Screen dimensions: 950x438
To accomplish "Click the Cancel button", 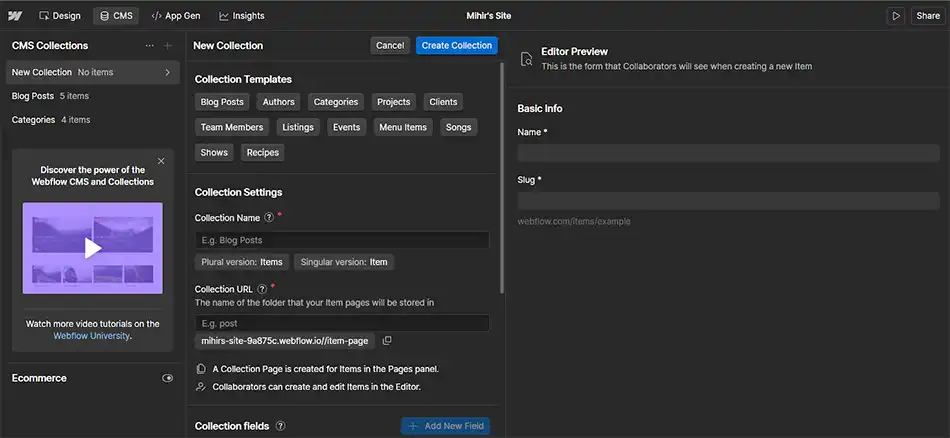I will click(x=390, y=45).
